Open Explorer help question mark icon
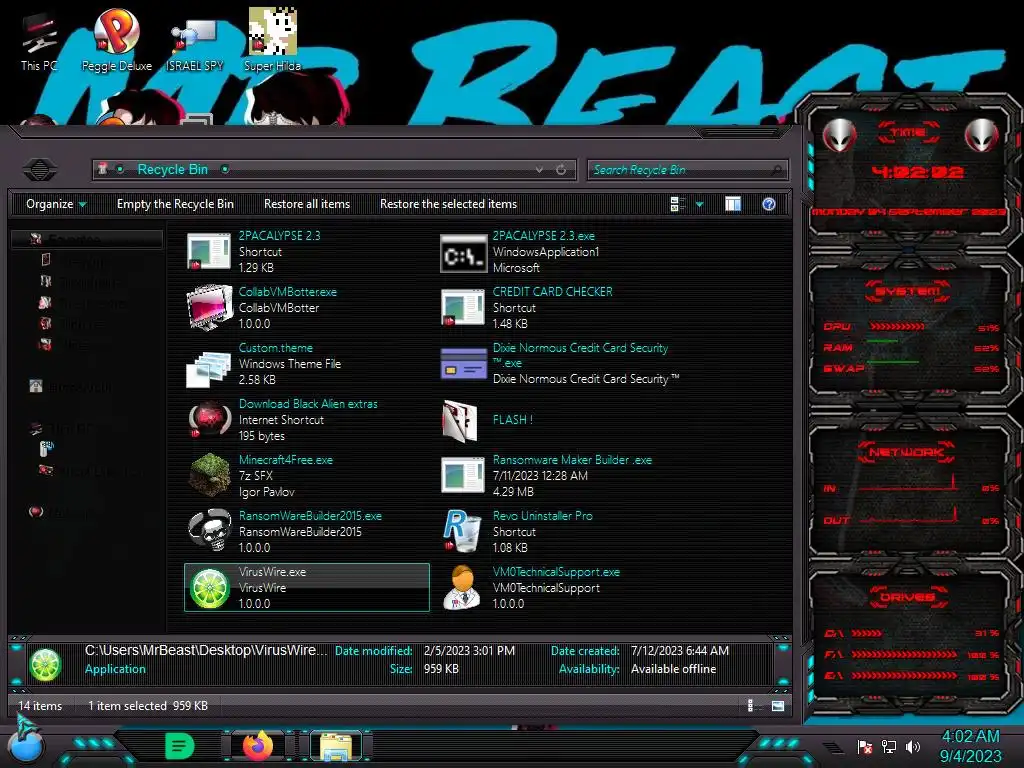 769,204
